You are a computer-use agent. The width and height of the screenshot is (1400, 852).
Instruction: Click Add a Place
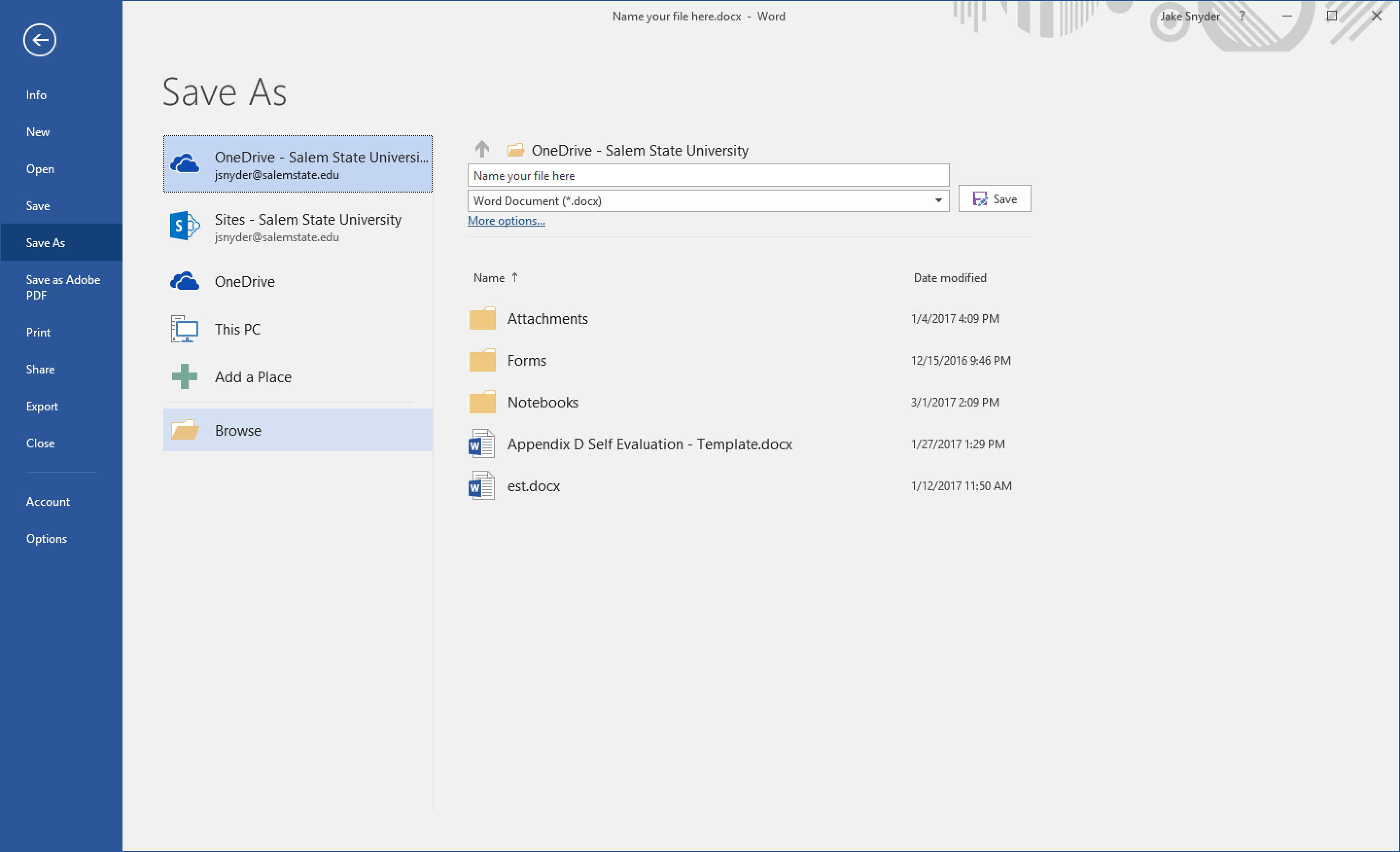tap(297, 377)
